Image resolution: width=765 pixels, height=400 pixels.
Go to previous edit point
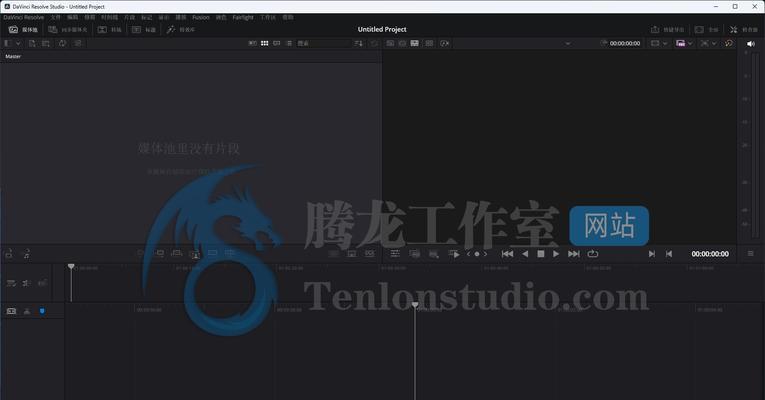point(669,254)
